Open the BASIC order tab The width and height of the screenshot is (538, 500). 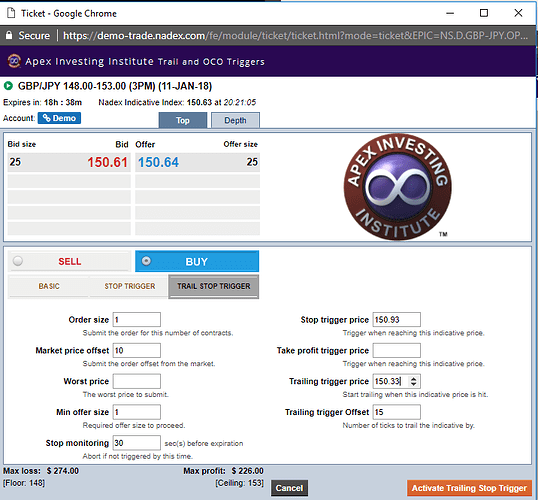tap(49, 286)
